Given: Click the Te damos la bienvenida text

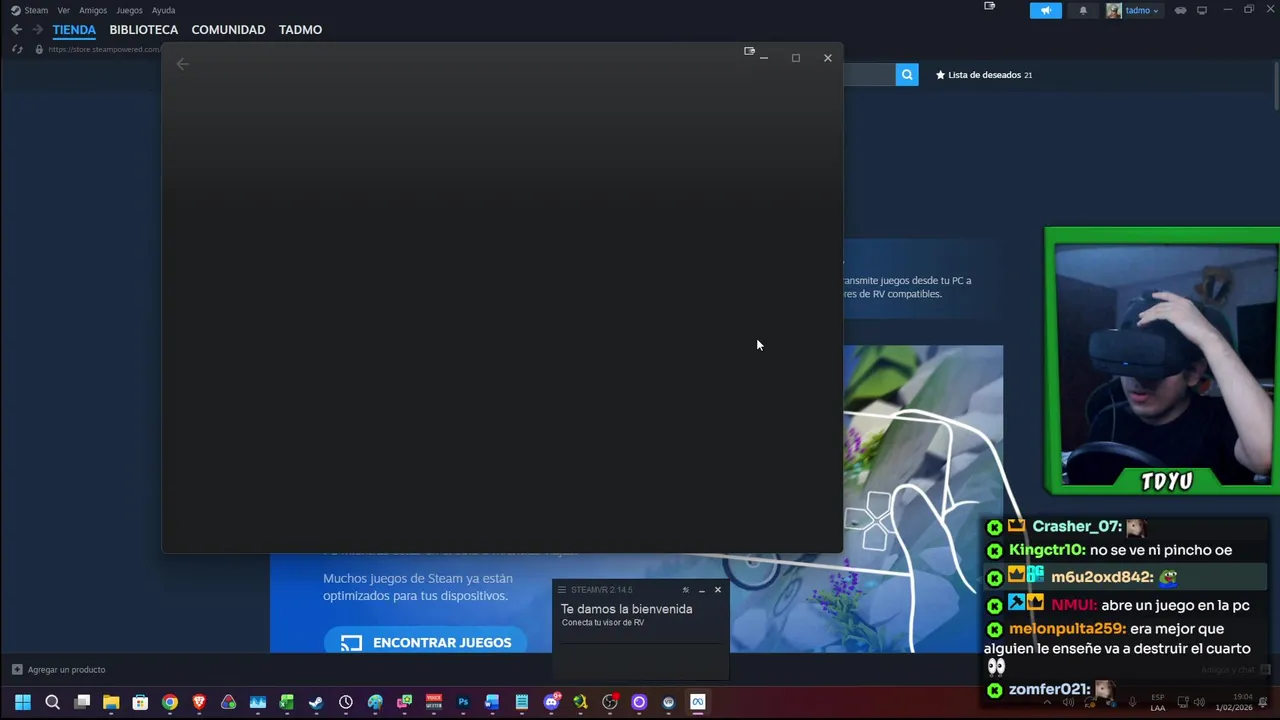Looking at the screenshot, I should pyautogui.click(x=626, y=609).
